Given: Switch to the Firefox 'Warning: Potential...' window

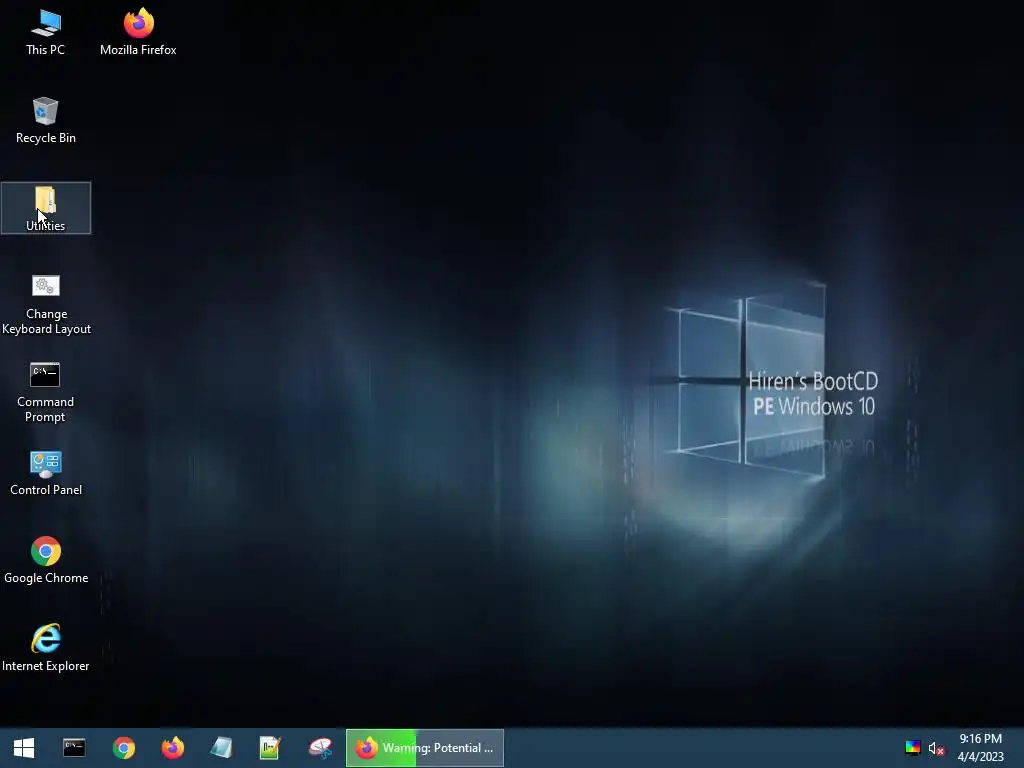Looking at the screenshot, I should (424, 748).
